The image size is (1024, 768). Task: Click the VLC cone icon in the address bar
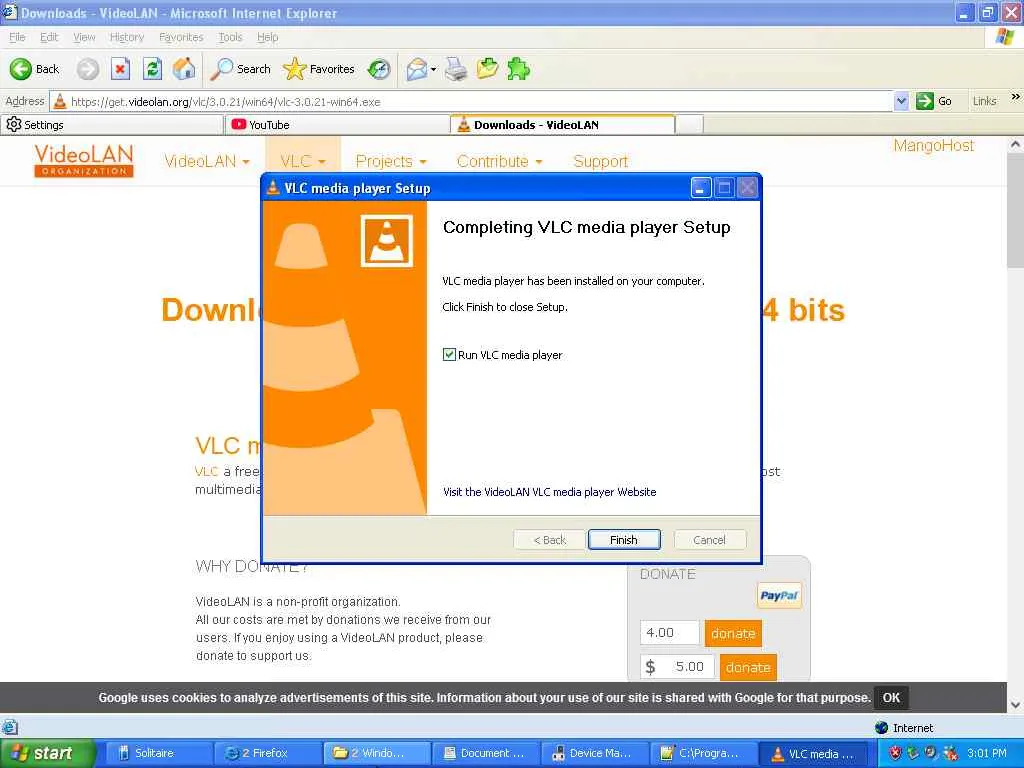60,101
